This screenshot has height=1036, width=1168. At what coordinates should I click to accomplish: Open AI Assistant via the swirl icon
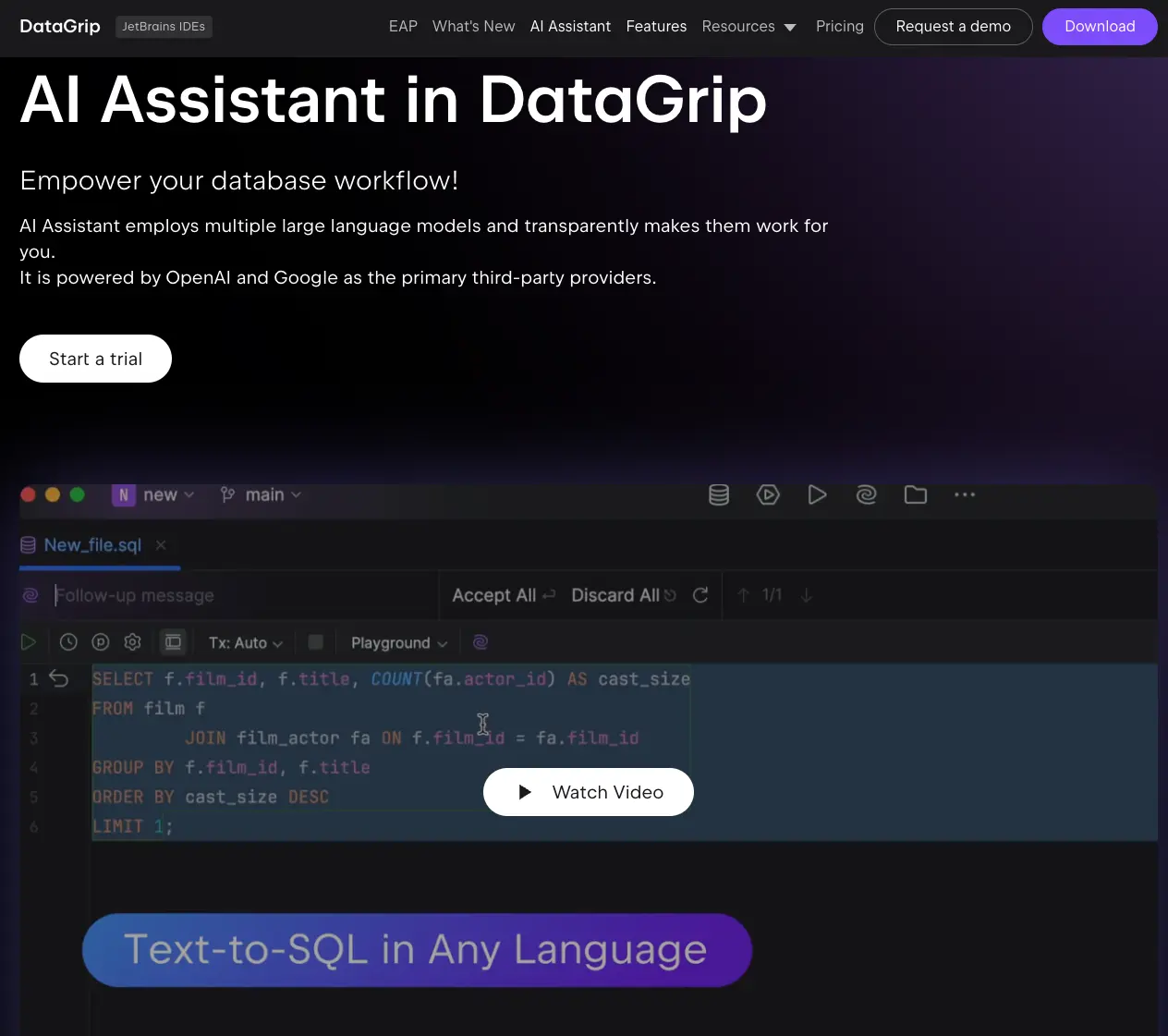coord(866,494)
